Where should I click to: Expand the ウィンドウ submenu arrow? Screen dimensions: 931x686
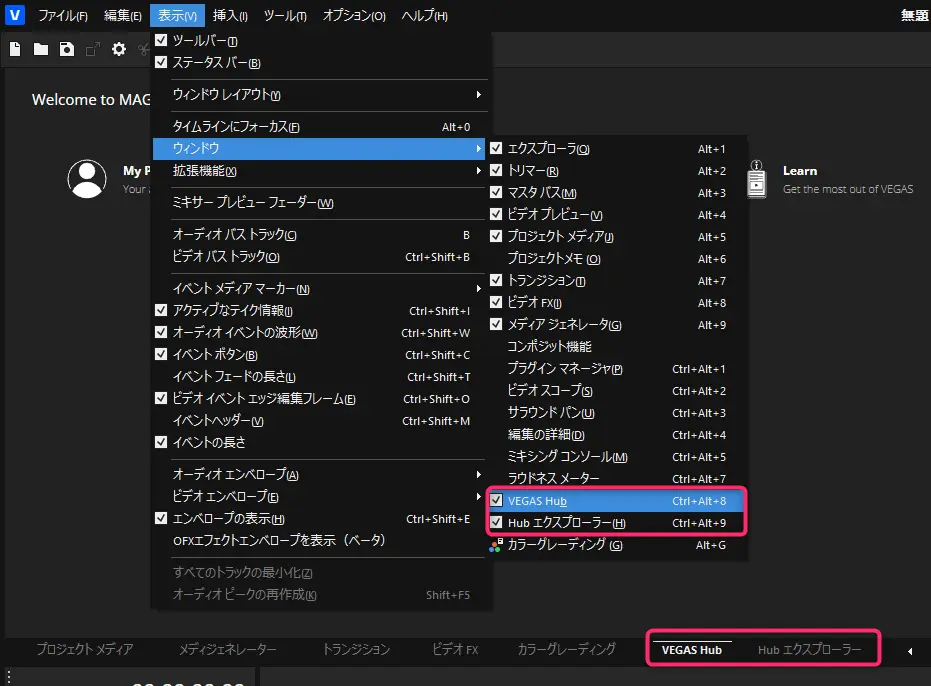pyautogui.click(x=479, y=148)
